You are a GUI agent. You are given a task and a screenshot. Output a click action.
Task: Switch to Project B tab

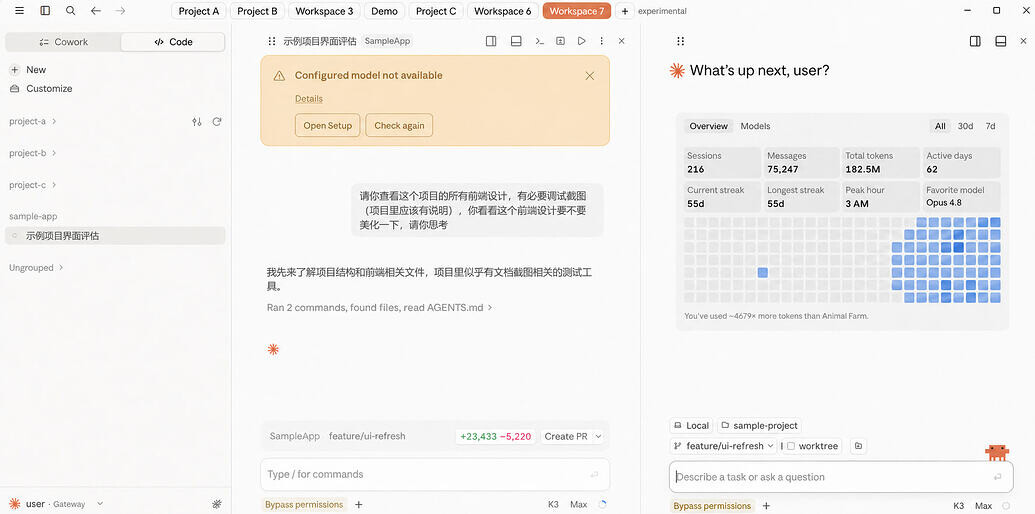tap(257, 11)
